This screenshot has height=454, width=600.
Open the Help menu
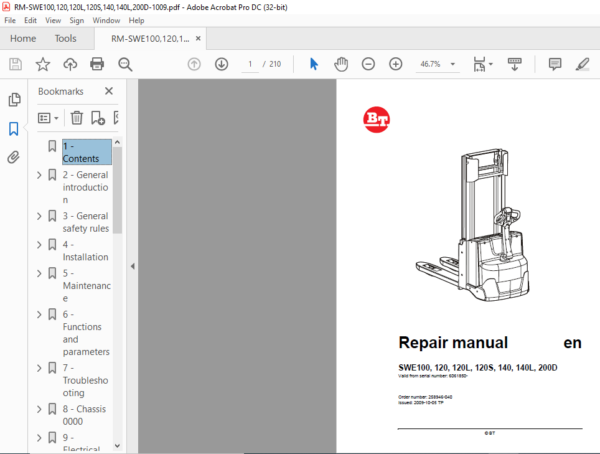136,21
